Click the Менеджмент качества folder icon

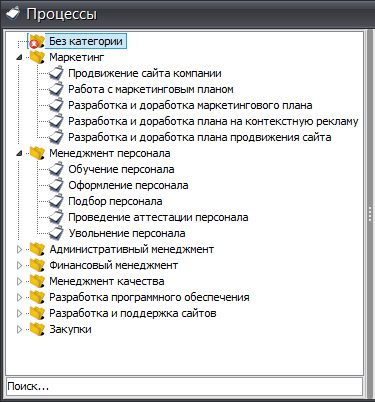[37, 281]
